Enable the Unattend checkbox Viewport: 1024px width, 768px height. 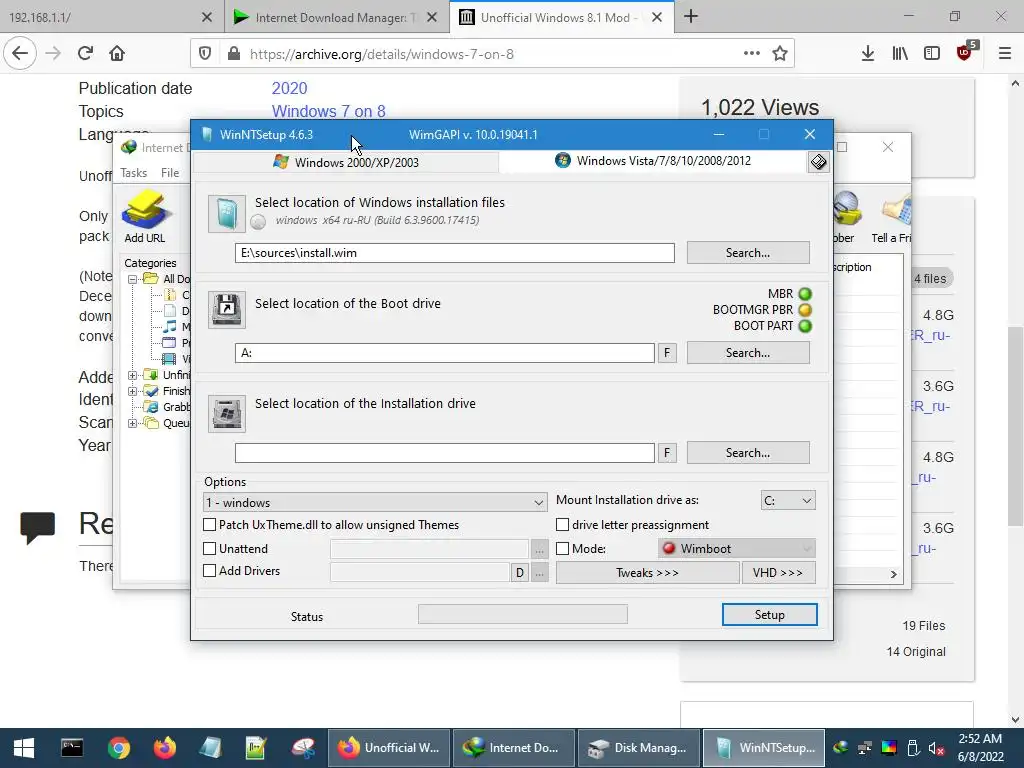pyautogui.click(x=210, y=549)
